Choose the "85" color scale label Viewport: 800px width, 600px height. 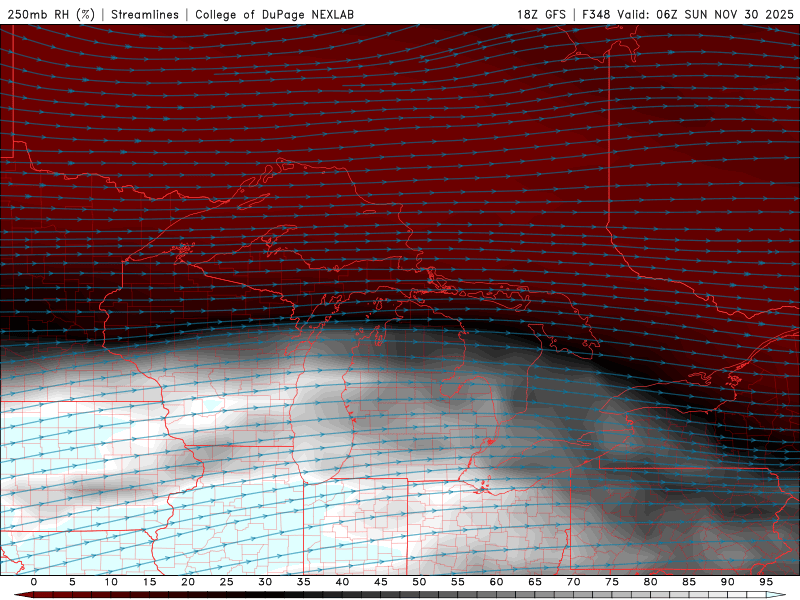689,582
